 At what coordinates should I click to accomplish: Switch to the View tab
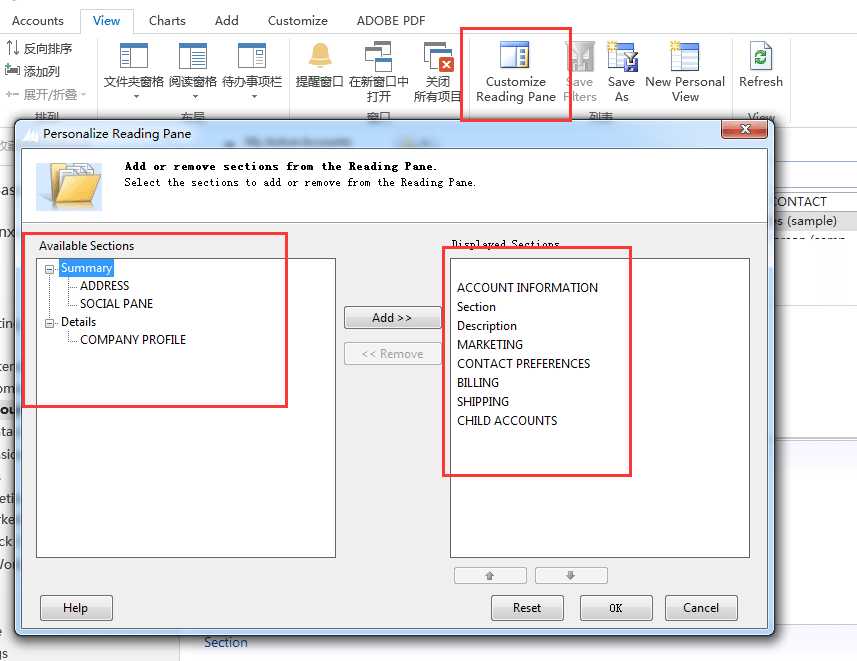click(x=106, y=21)
